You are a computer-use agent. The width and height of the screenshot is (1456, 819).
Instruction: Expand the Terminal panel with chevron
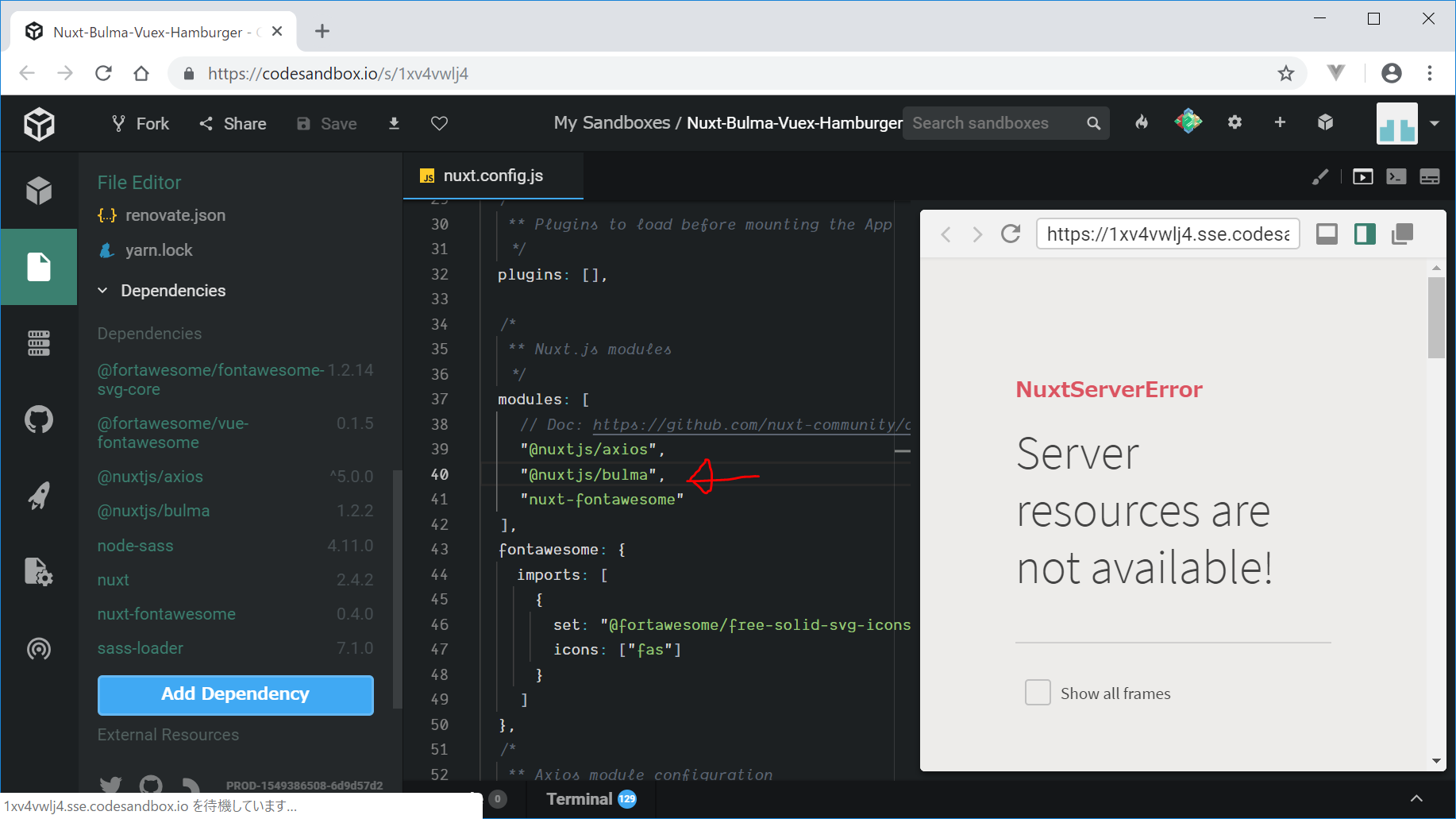coord(1416,798)
